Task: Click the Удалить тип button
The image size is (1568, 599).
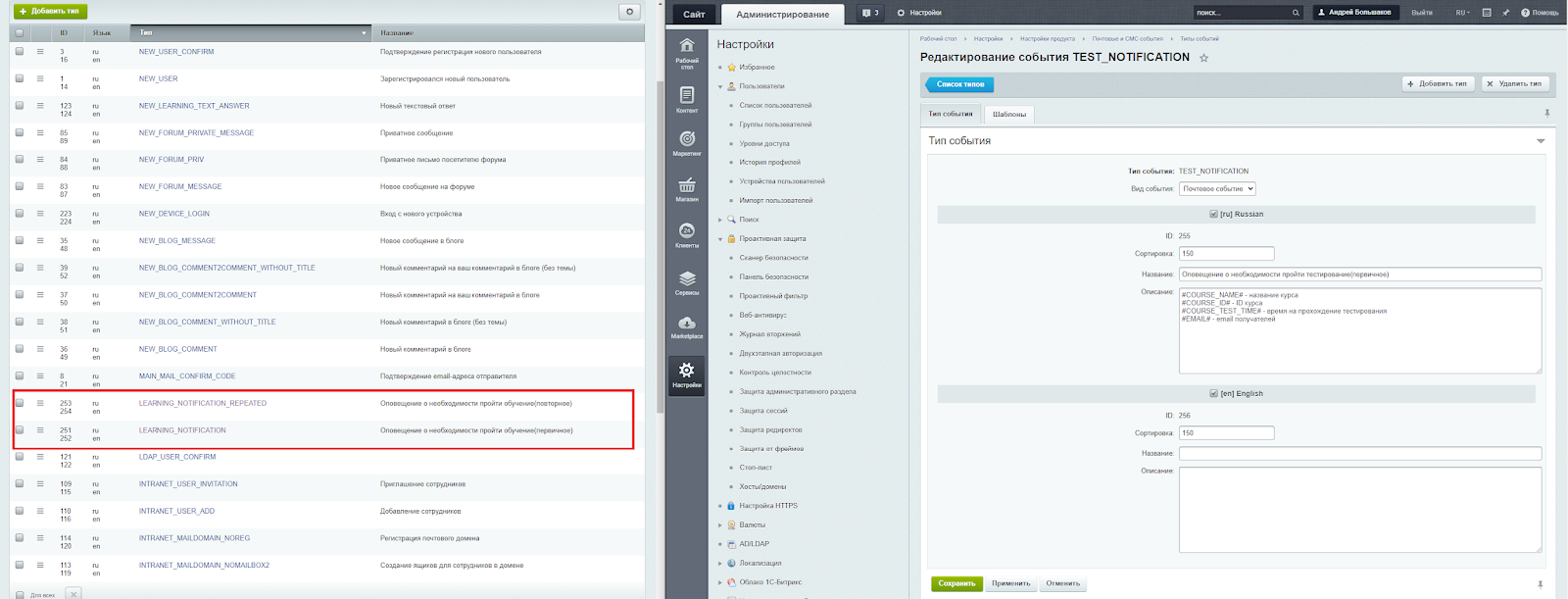Action: pos(1515,83)
